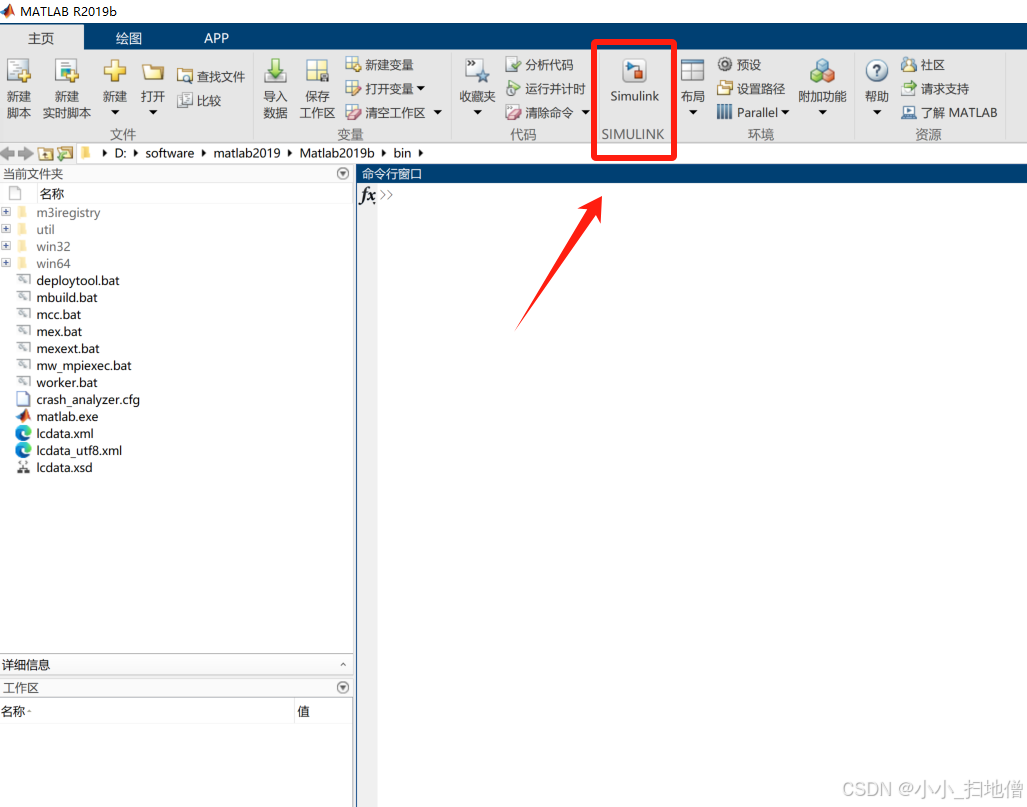Image resolution: width=1027 pixels, height=807 pixels.
Task: Expand the util folder
Action: pyautogui.click(x=6, y=229)
